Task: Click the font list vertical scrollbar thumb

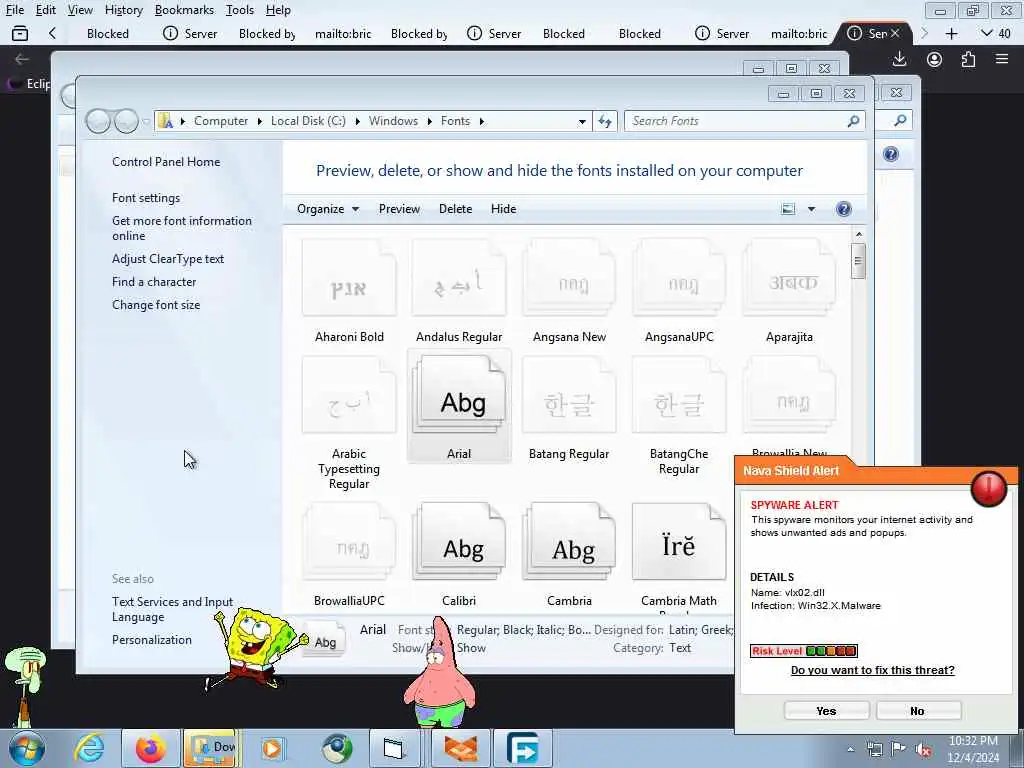Action: click(858, 261)
